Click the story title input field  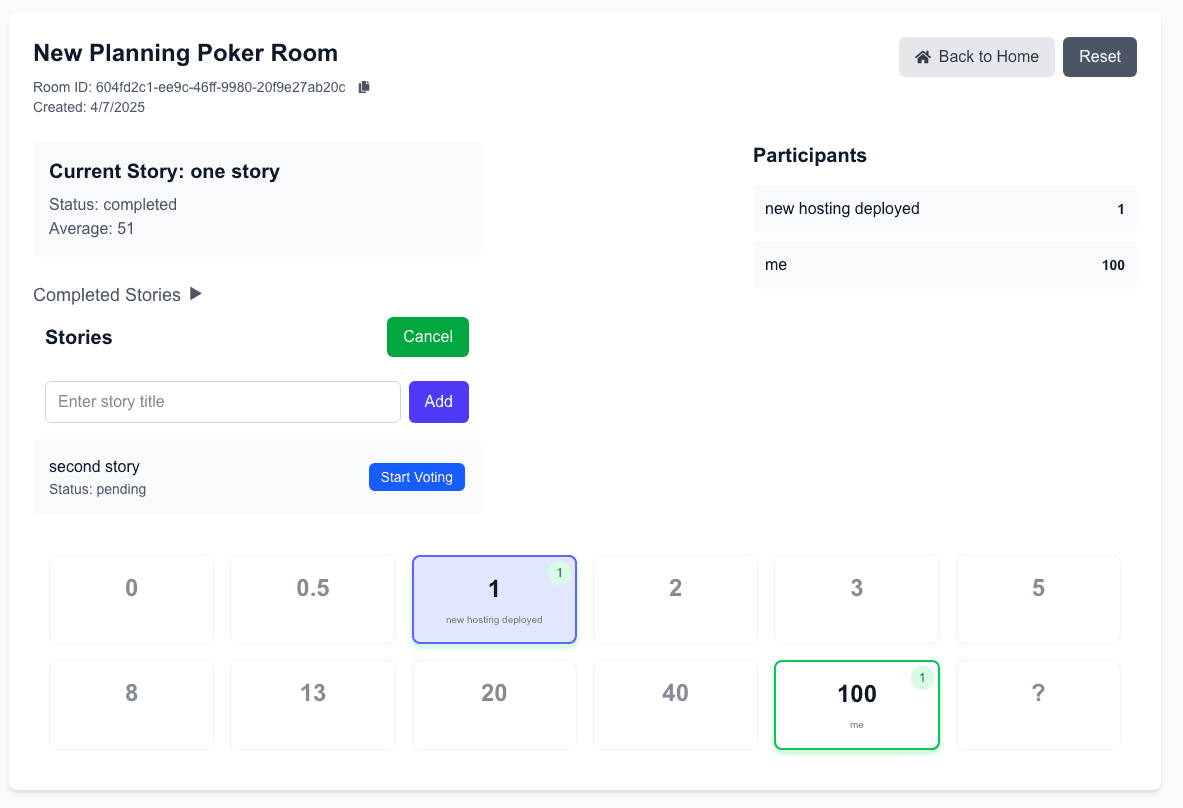[222, 402]
